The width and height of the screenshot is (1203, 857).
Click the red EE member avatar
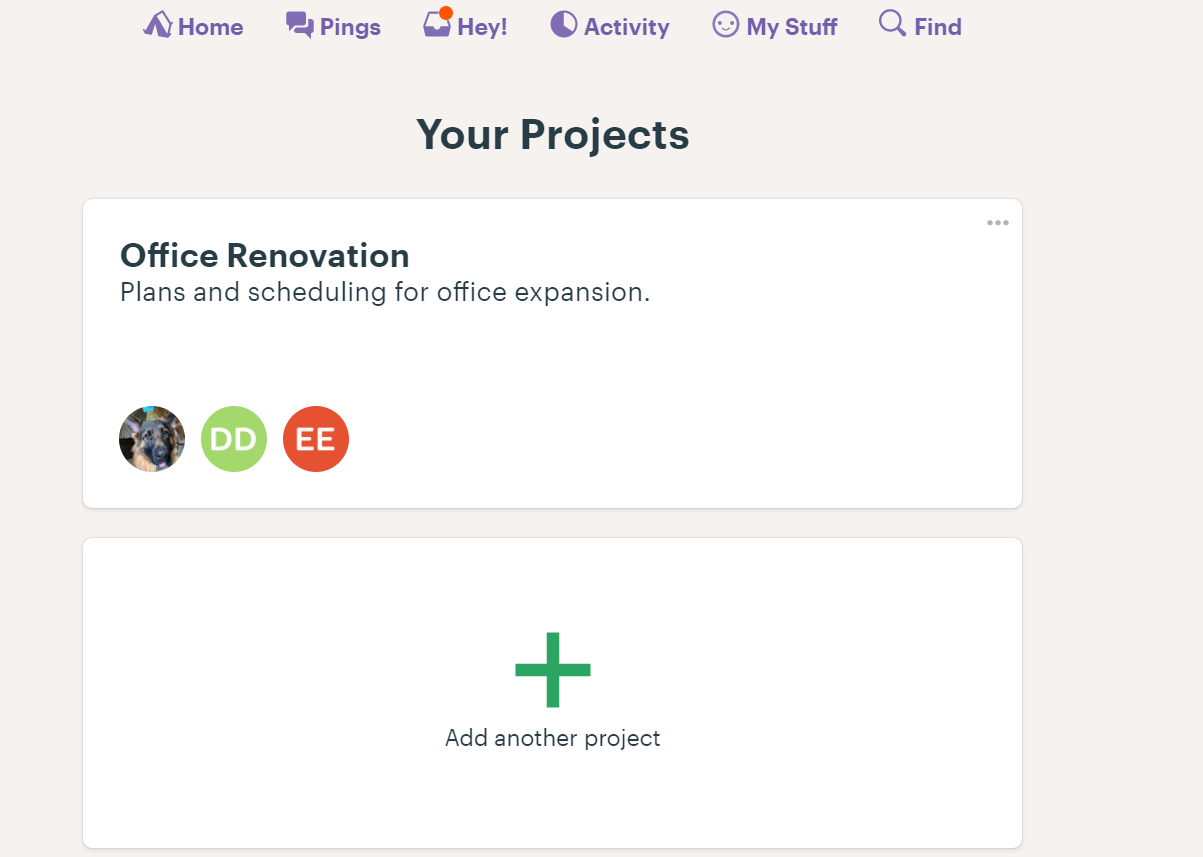[x=316, y=439]
